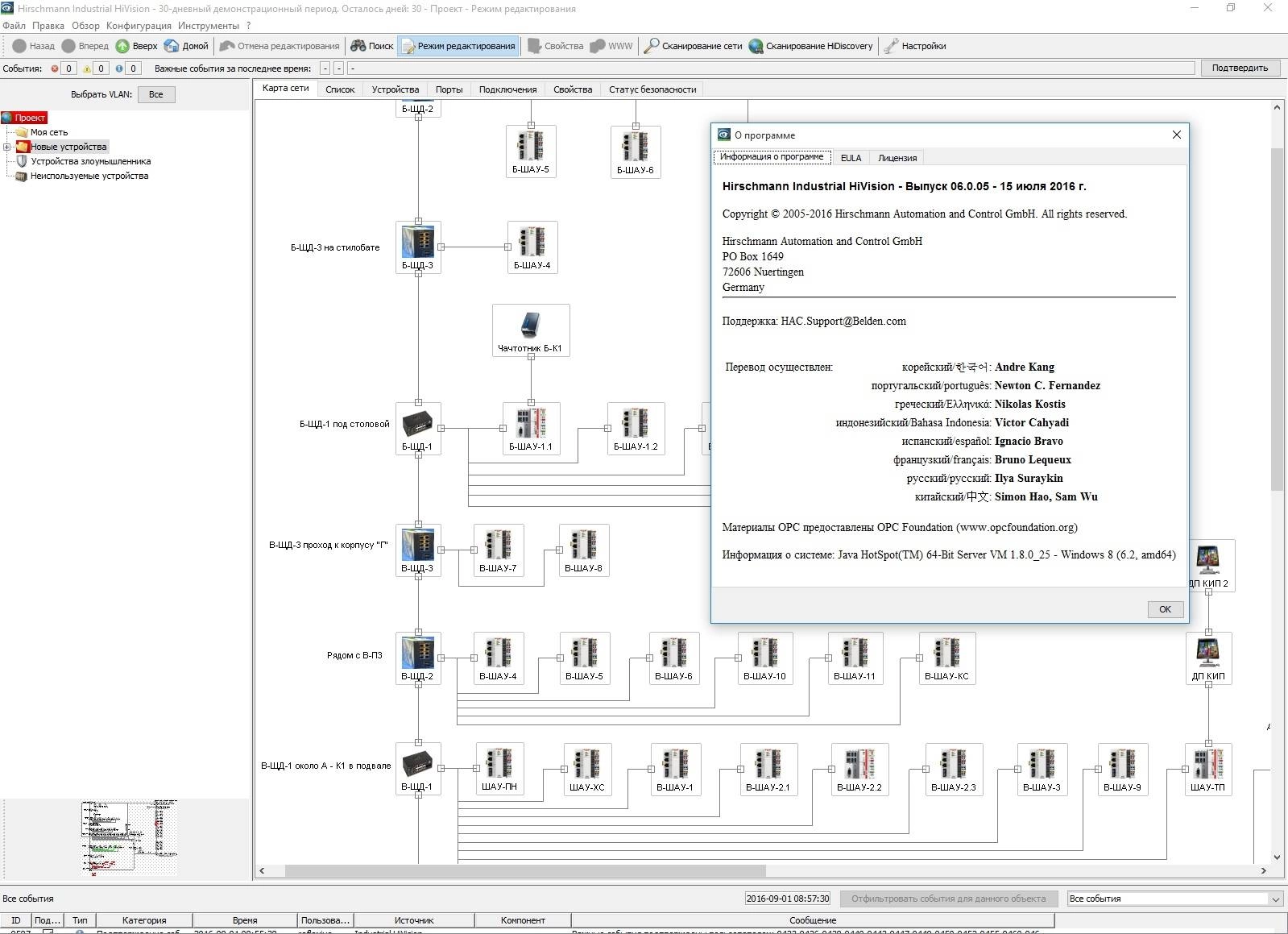Open the Обзор menu
This screenshot has height=934, width=1288.
85,26
